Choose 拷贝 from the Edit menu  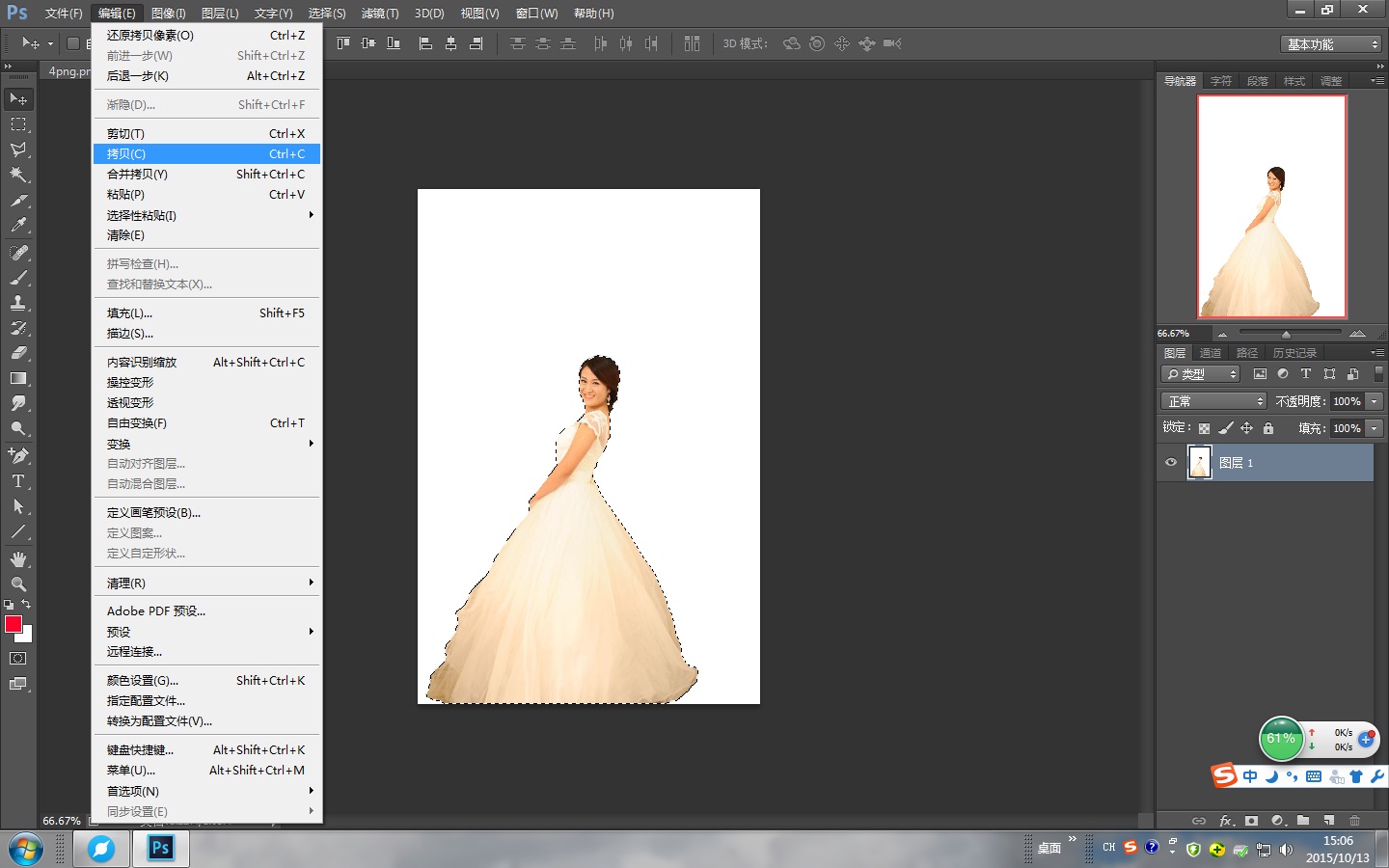tap(207, 154)
